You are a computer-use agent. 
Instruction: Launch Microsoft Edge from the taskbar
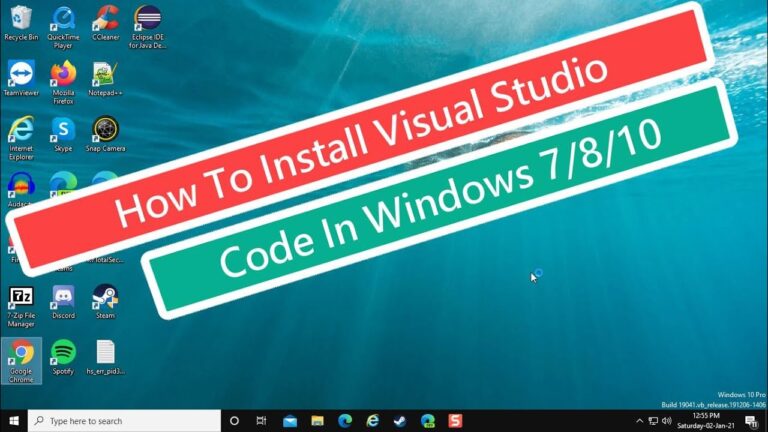point(345,421)
